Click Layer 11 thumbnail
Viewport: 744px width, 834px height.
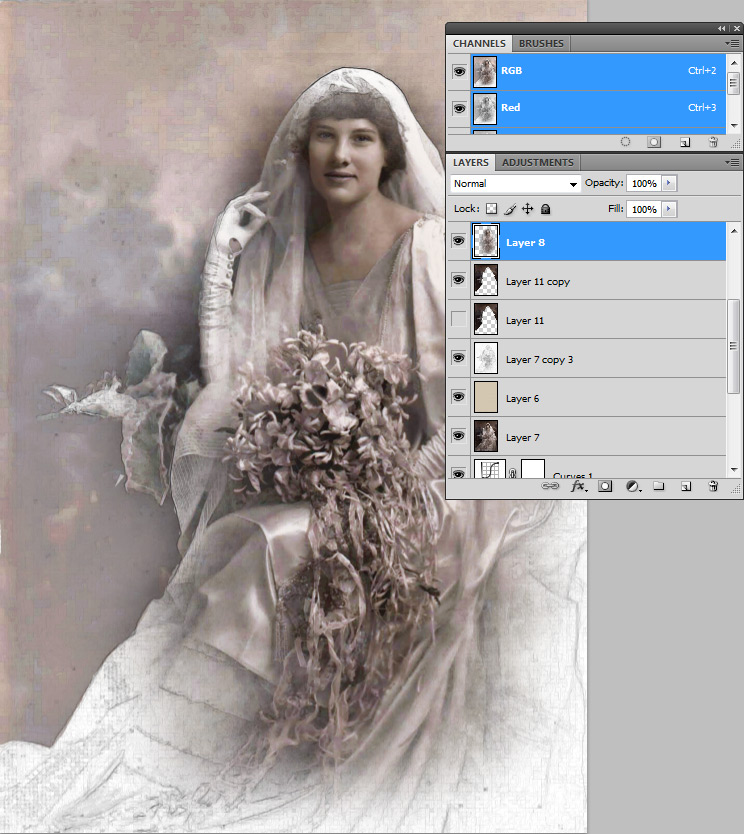(486, 319)
